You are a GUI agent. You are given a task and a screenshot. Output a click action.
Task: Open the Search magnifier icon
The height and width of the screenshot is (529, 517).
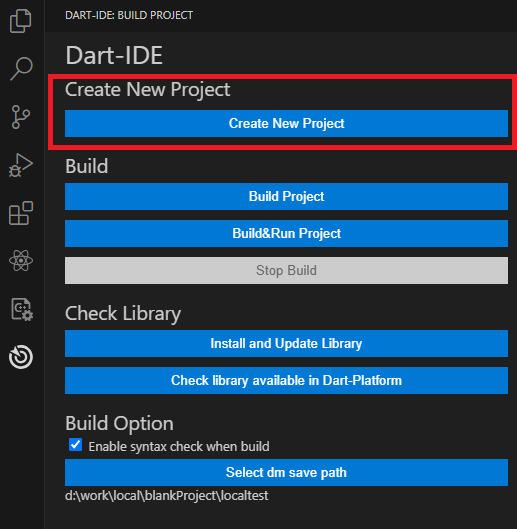[x=21, y=69]
